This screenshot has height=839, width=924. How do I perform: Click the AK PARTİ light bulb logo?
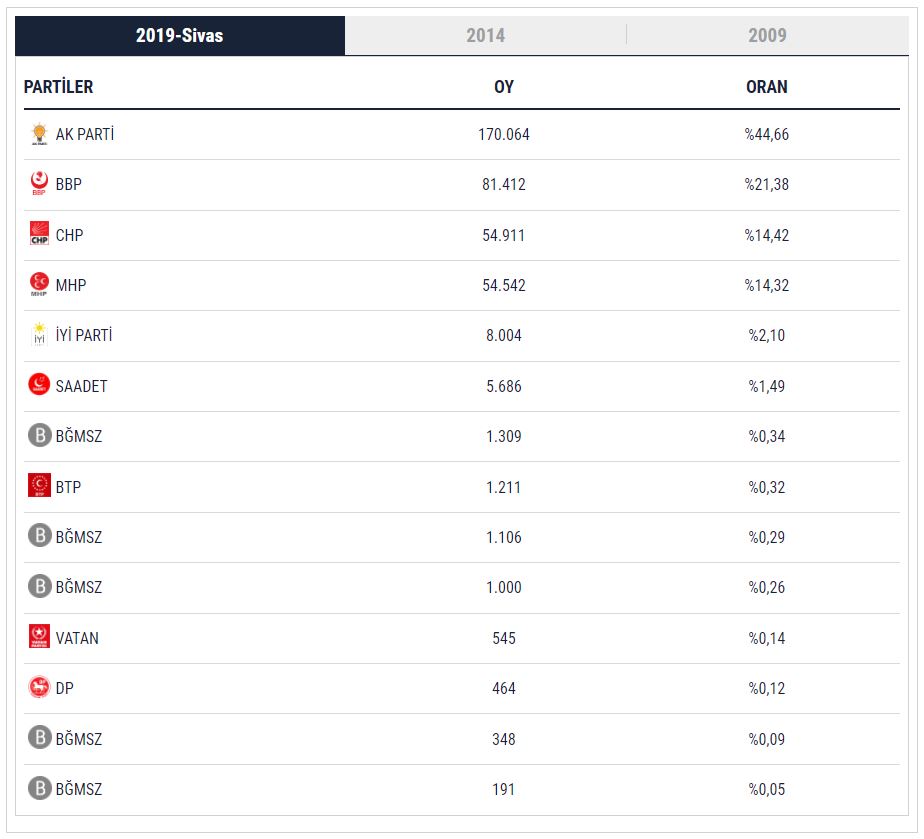(39, 134)
